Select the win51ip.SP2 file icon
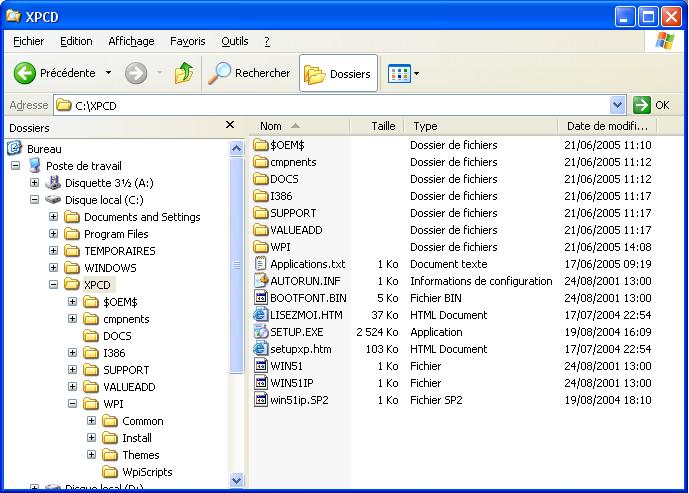 (261, 400)
